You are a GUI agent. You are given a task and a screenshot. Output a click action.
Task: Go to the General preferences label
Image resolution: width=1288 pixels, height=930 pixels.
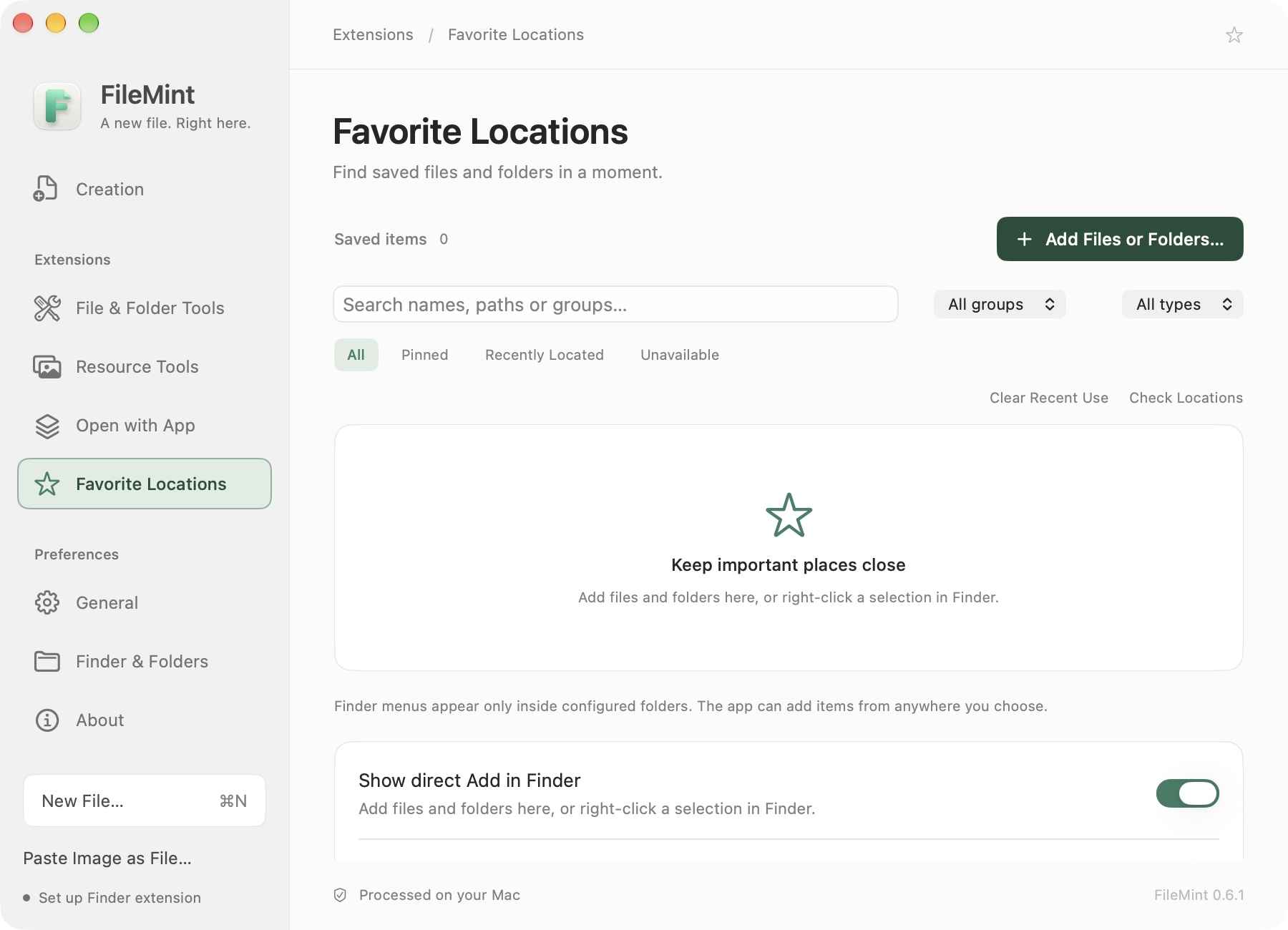107,603
